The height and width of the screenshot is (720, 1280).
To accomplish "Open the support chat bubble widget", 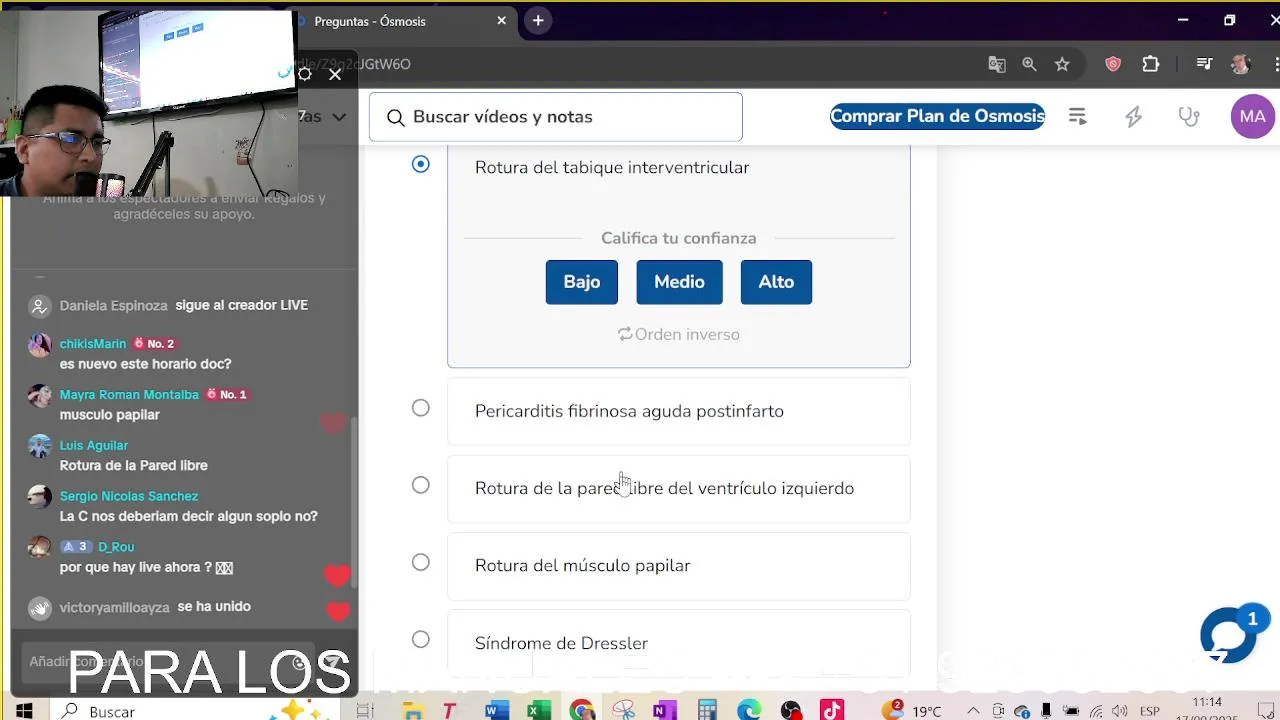I will pyautogui.click(x=1228, y=634).
